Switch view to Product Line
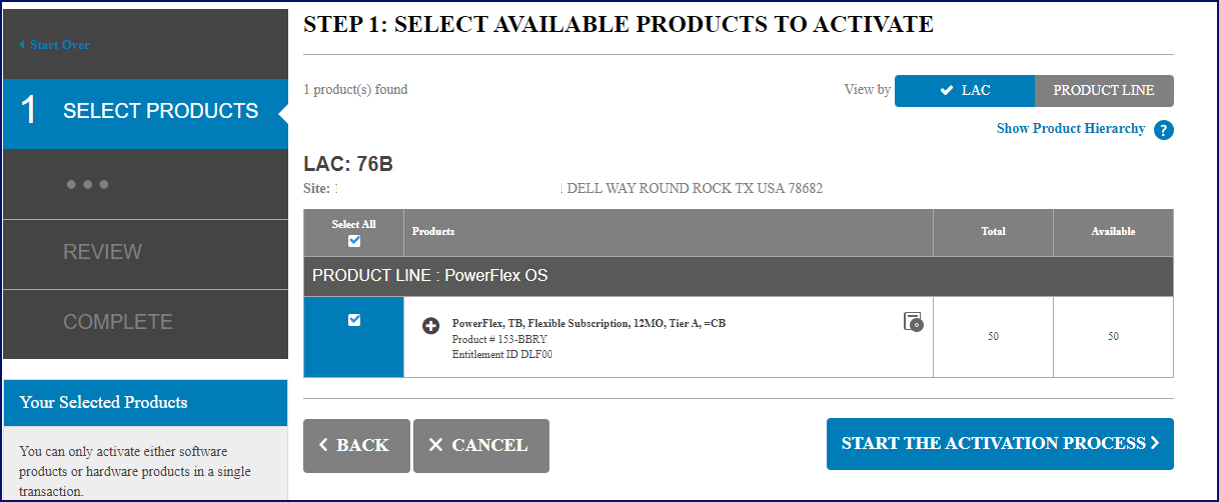The image size is (1219, 502). [x=1103, y=90]
